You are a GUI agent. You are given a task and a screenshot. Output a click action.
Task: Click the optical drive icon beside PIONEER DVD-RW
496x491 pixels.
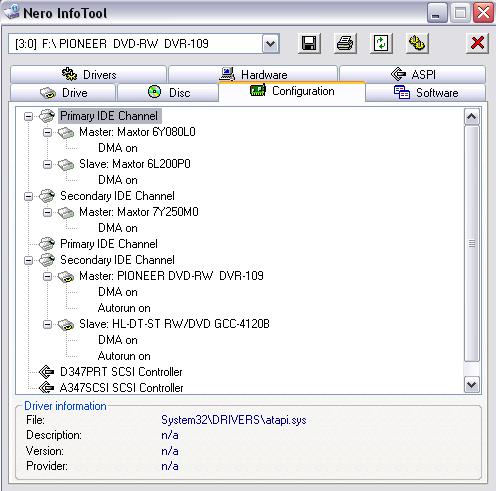click(x=66, y=277)
